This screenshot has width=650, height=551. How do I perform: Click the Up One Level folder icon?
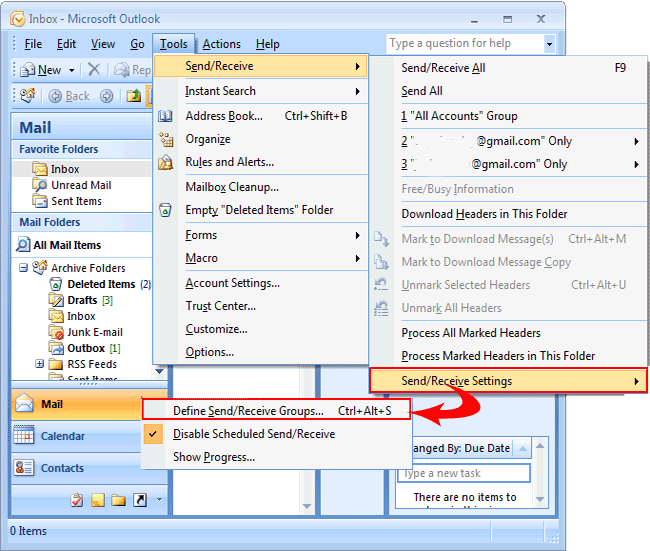133,96
